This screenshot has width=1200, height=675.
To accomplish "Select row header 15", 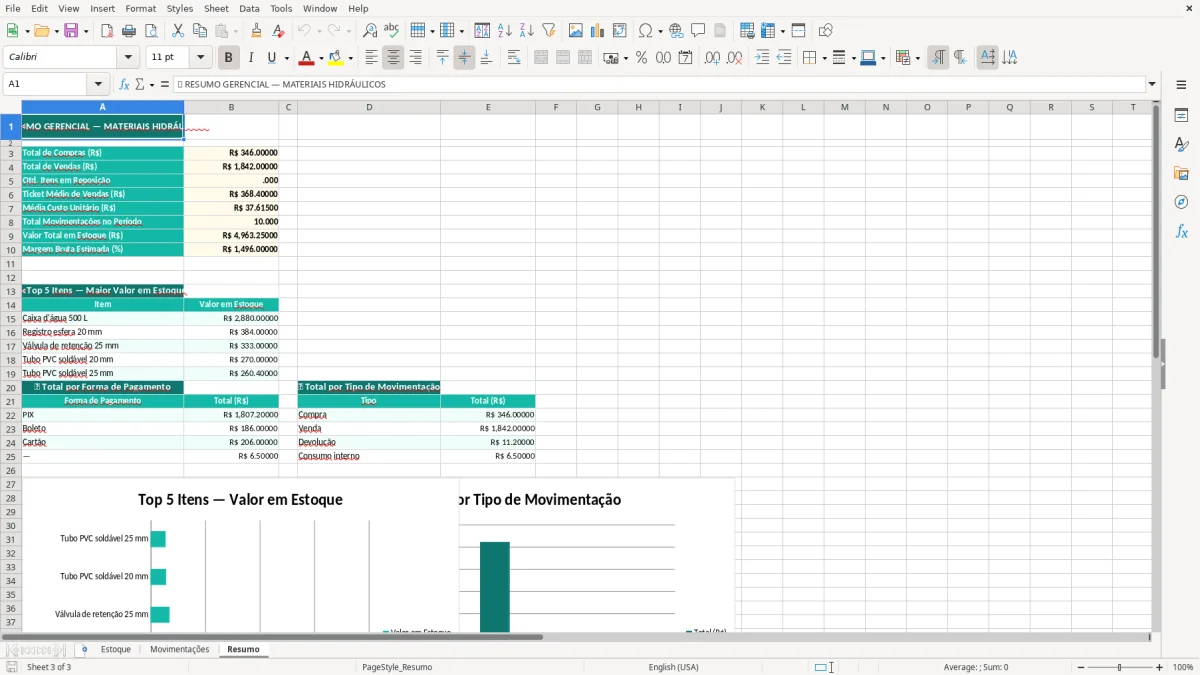I will (11, 318).
